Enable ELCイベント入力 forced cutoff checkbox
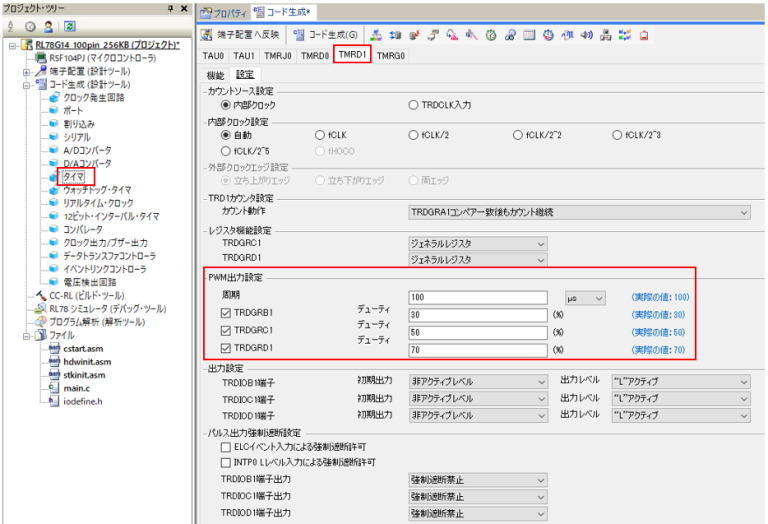 point(225,448)
